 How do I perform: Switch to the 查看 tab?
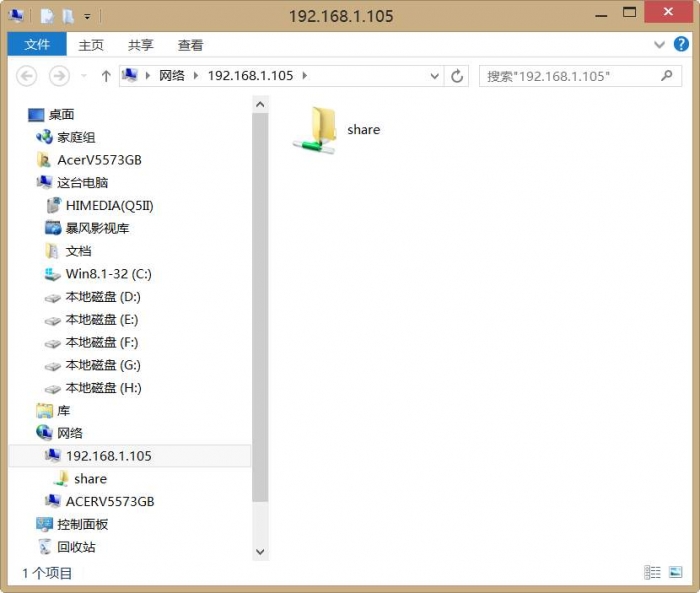(x=191, y=45)
